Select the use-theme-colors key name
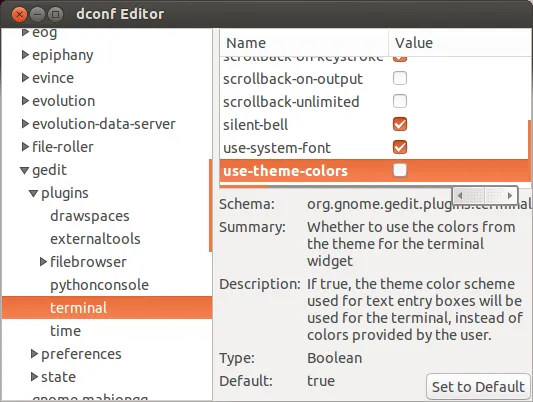Image resolution: width=533 pixels, height=402 pixels. pyautogui.click(x=286, y=171)
